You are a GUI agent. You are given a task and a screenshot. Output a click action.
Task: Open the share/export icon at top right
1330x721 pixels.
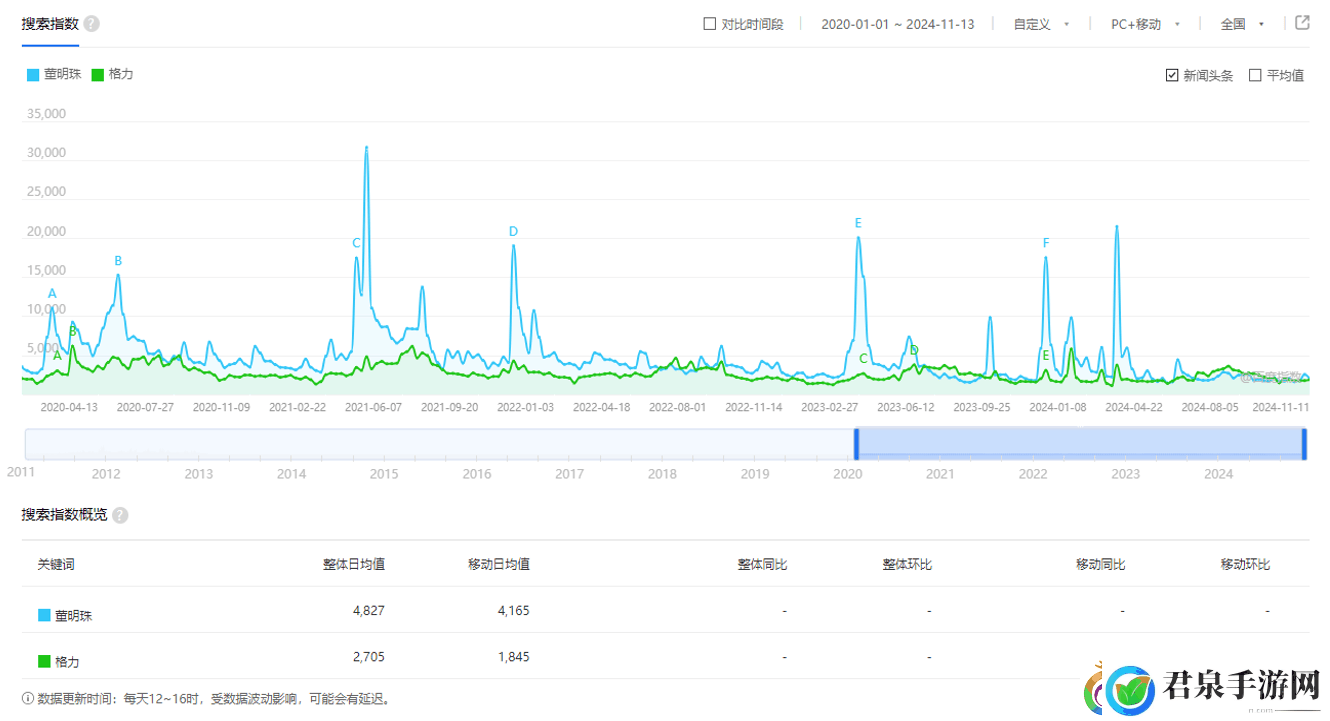(x=1302, y=23)
